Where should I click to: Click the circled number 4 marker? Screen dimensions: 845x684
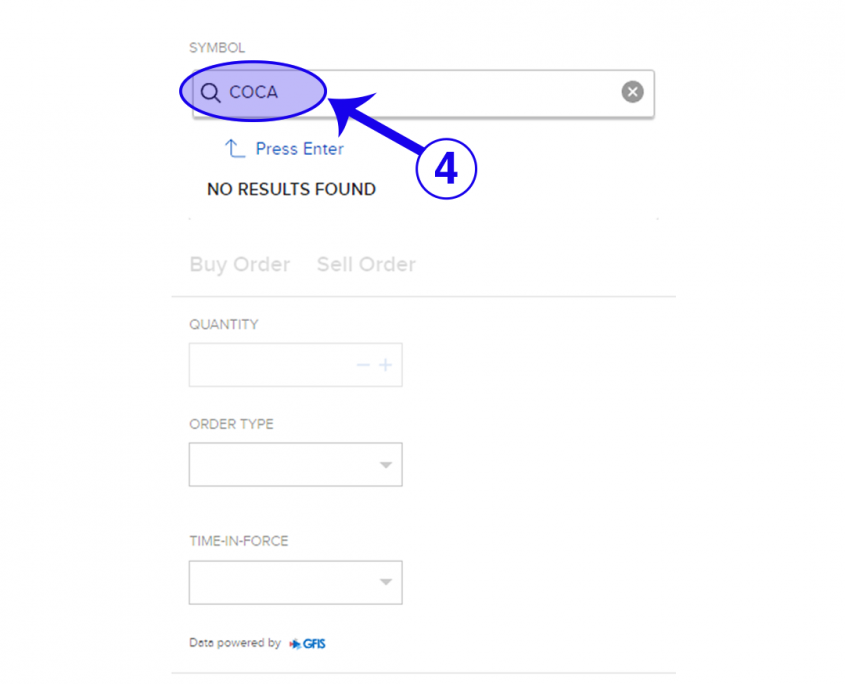(x=445, y=171)
